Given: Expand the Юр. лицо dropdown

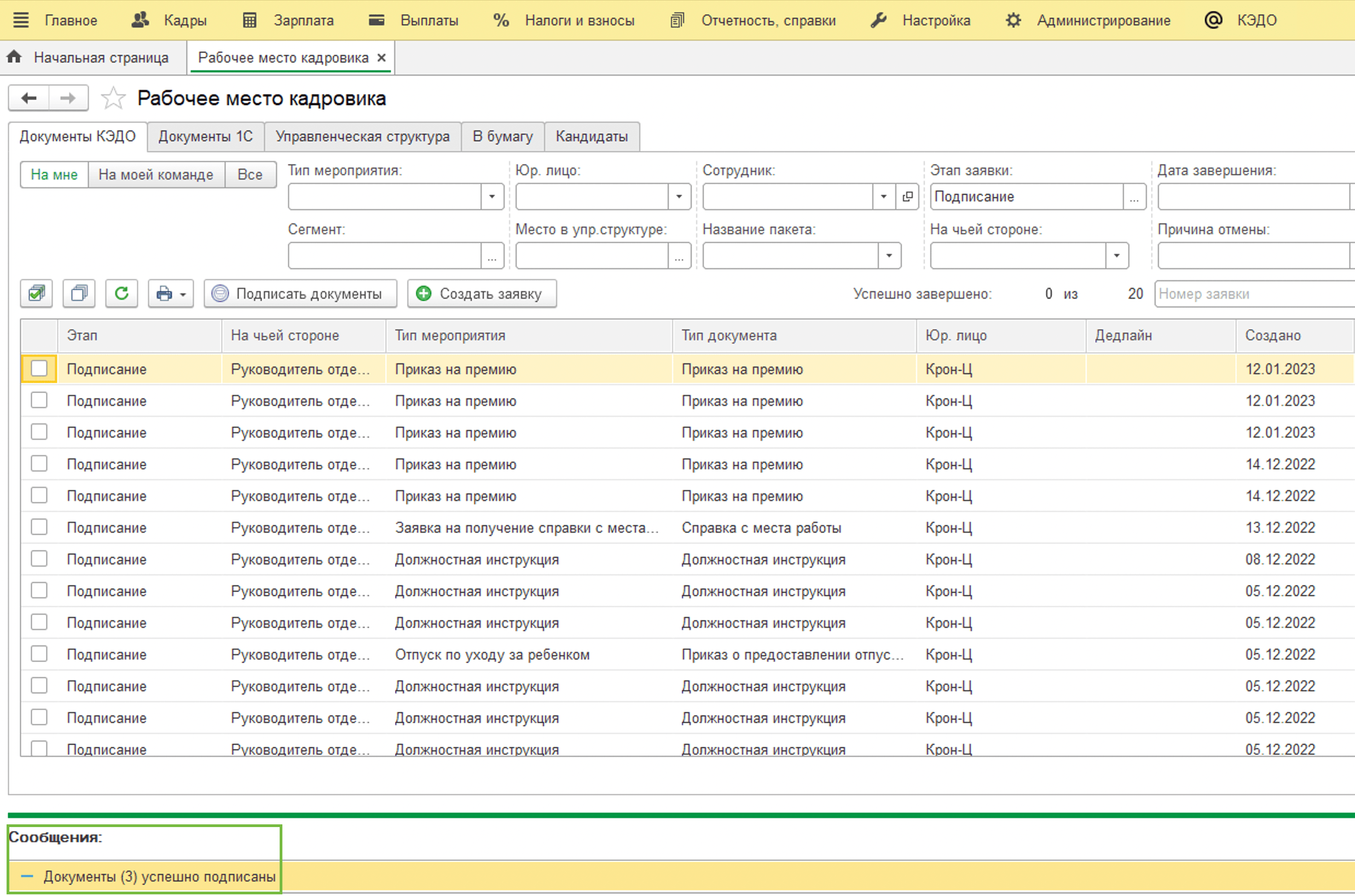Looking at the screenshot, I should coord(679,196).
